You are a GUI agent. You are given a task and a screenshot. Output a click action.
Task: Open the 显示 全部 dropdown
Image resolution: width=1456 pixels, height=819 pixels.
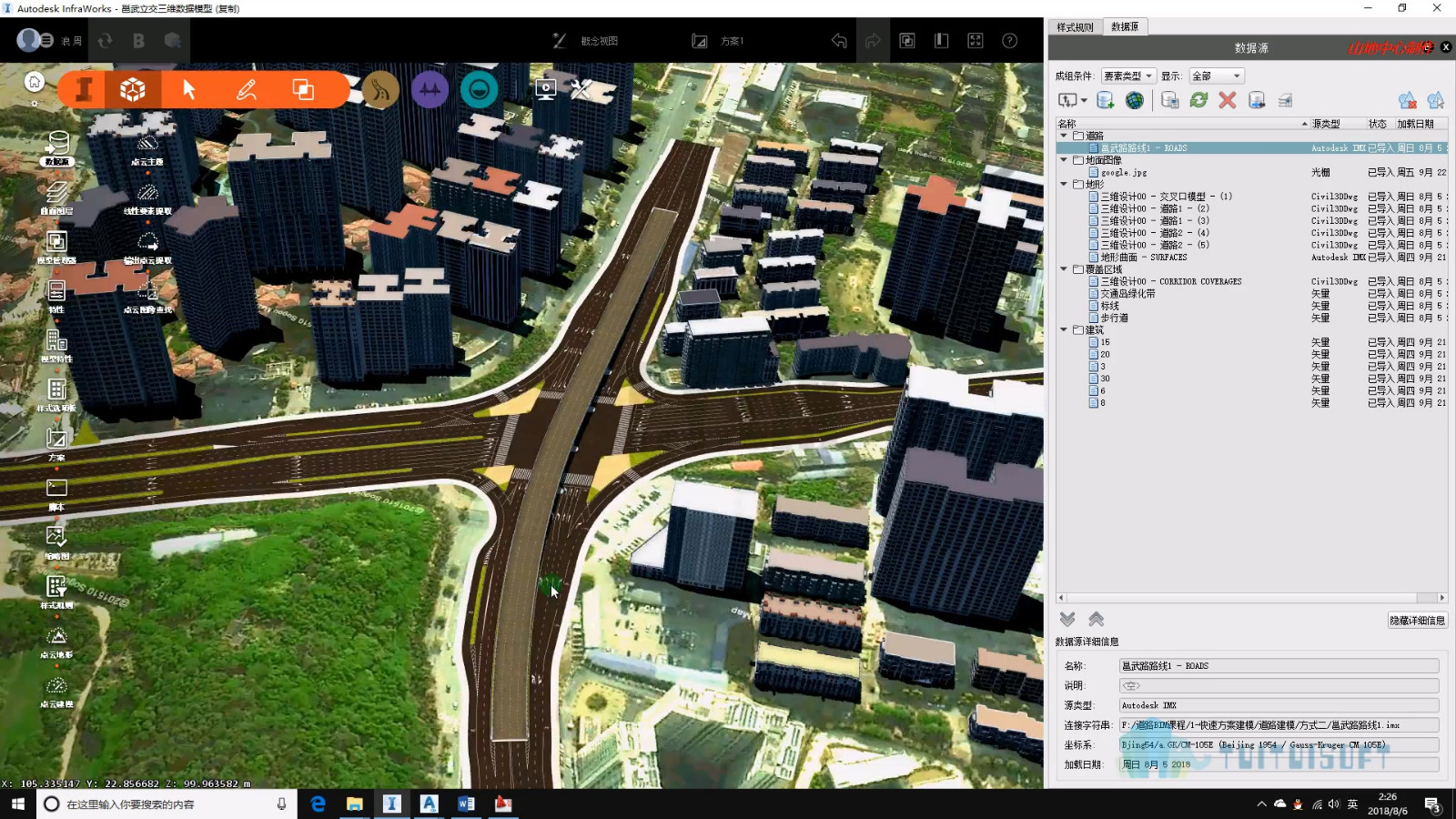pos(1216,76)
